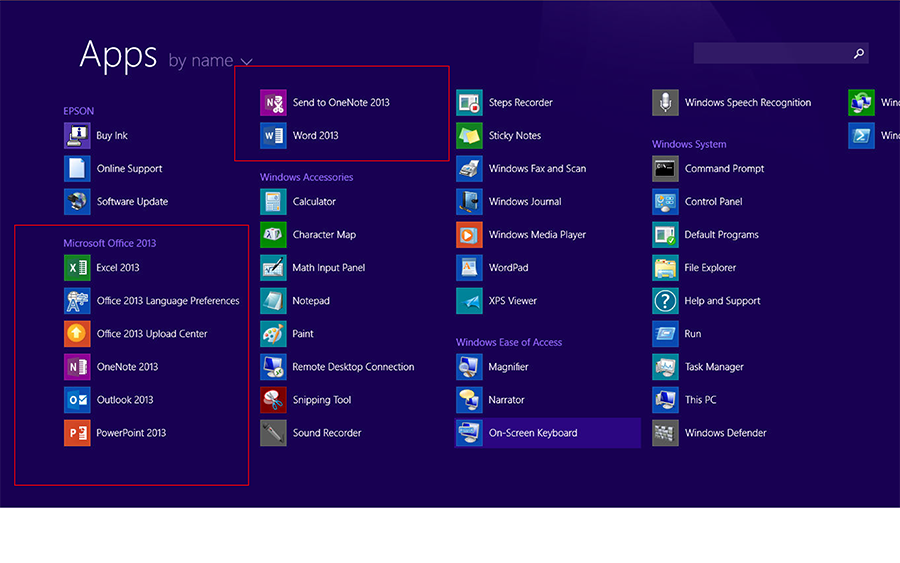
Task: Open the WordPad icon
Action: pos(470,267)
